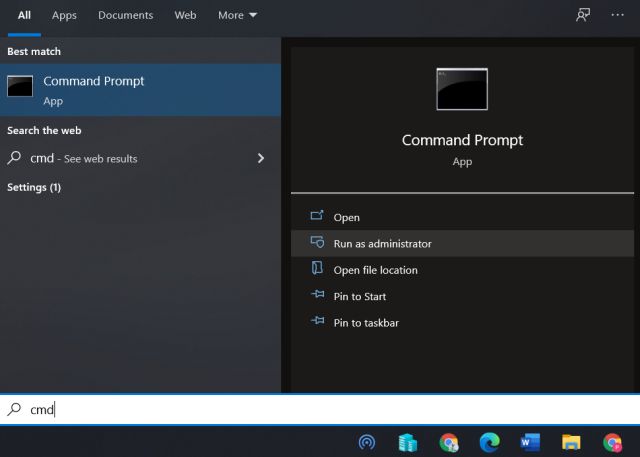Click the Open file location folder icon
640x457 pixels.
(x=317, y=269)
